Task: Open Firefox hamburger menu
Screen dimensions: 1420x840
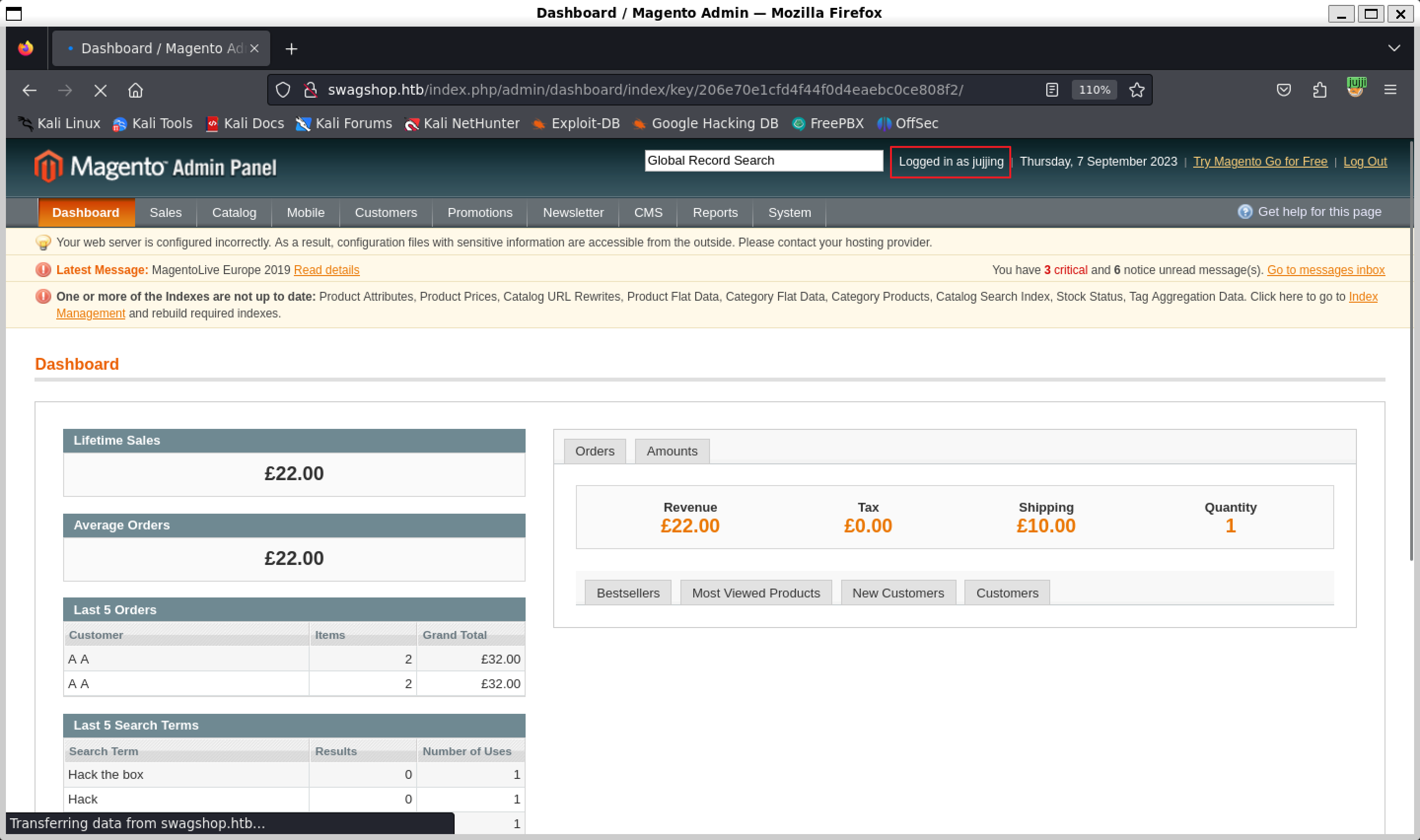Action: 1390,89
